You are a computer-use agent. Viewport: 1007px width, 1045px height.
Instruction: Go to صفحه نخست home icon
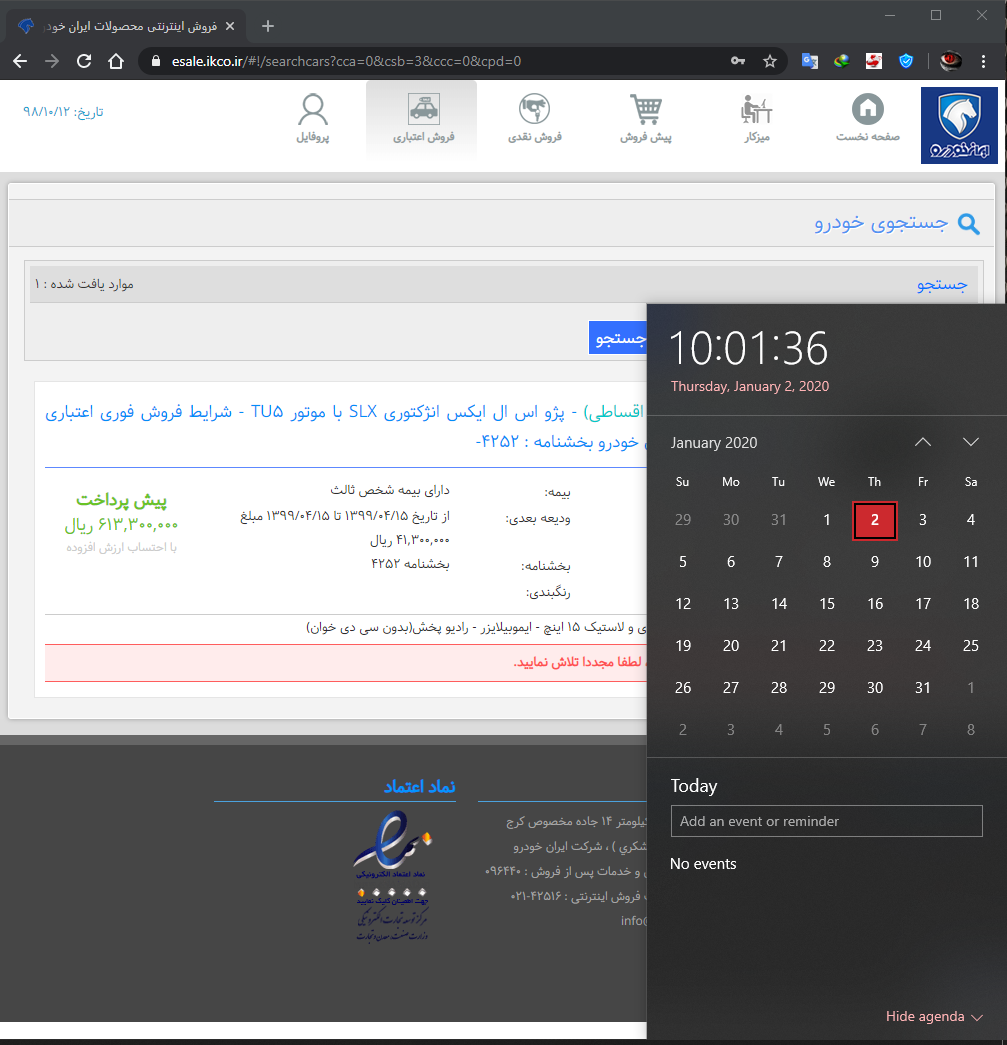[x=868, y=119]
